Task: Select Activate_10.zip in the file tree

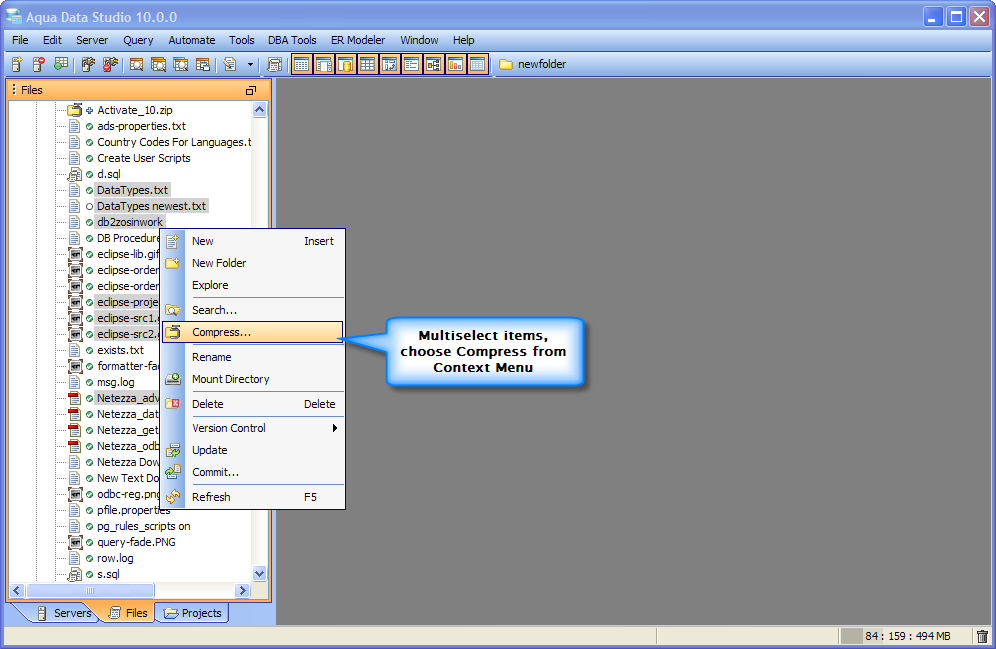Action: point(134,110)
